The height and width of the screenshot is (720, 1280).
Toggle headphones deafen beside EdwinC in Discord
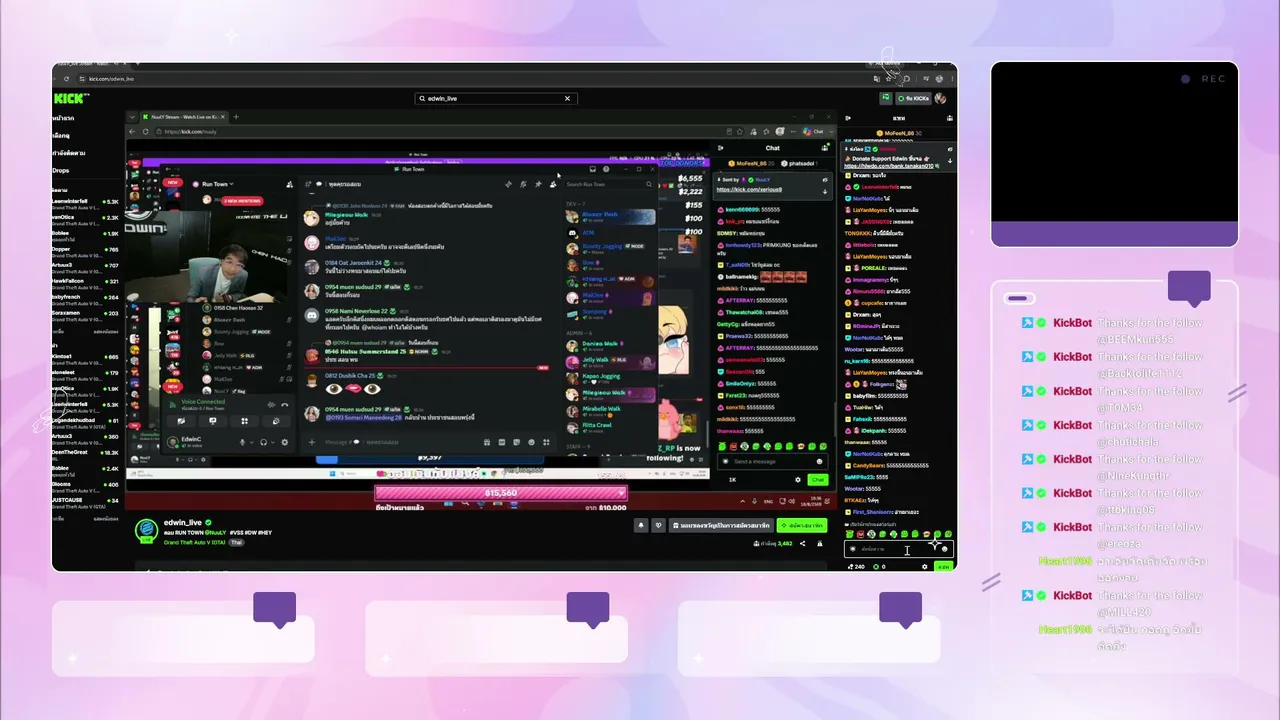tap(263, 442)
